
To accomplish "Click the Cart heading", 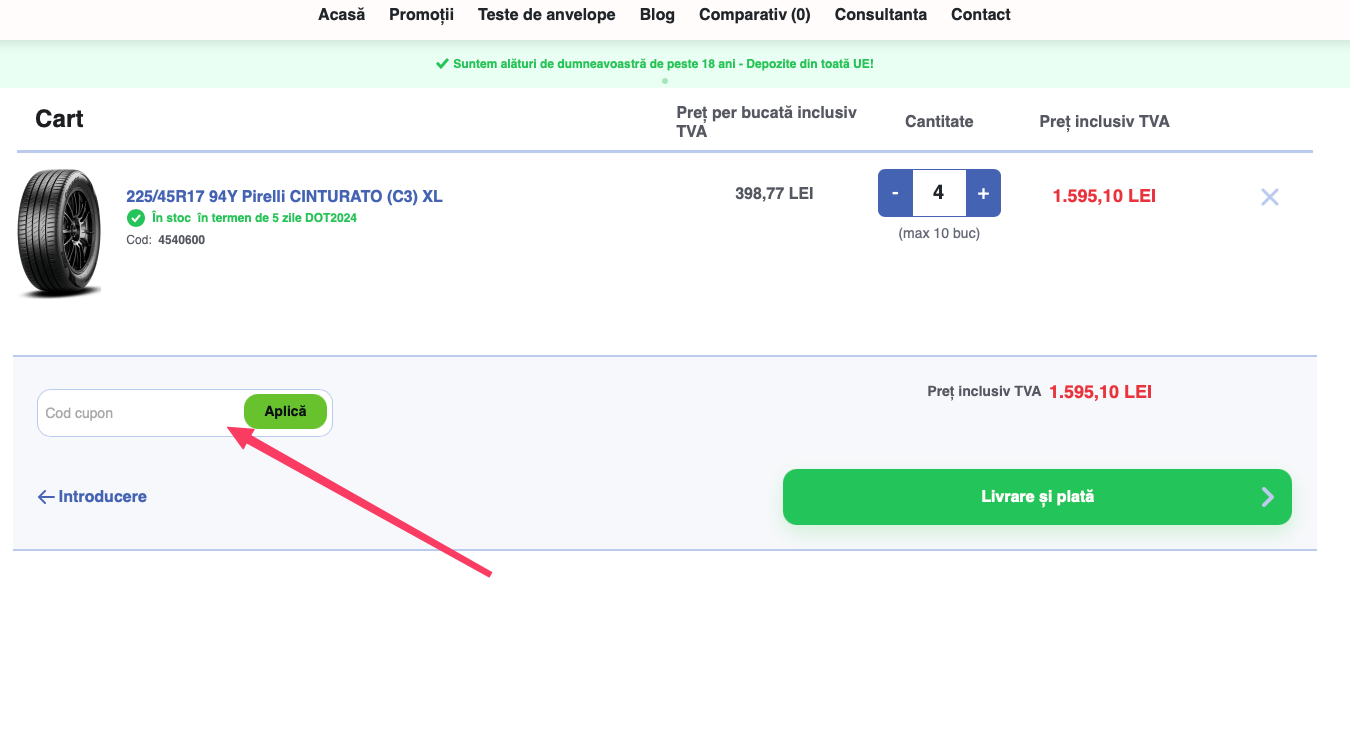I will point(59,119).
